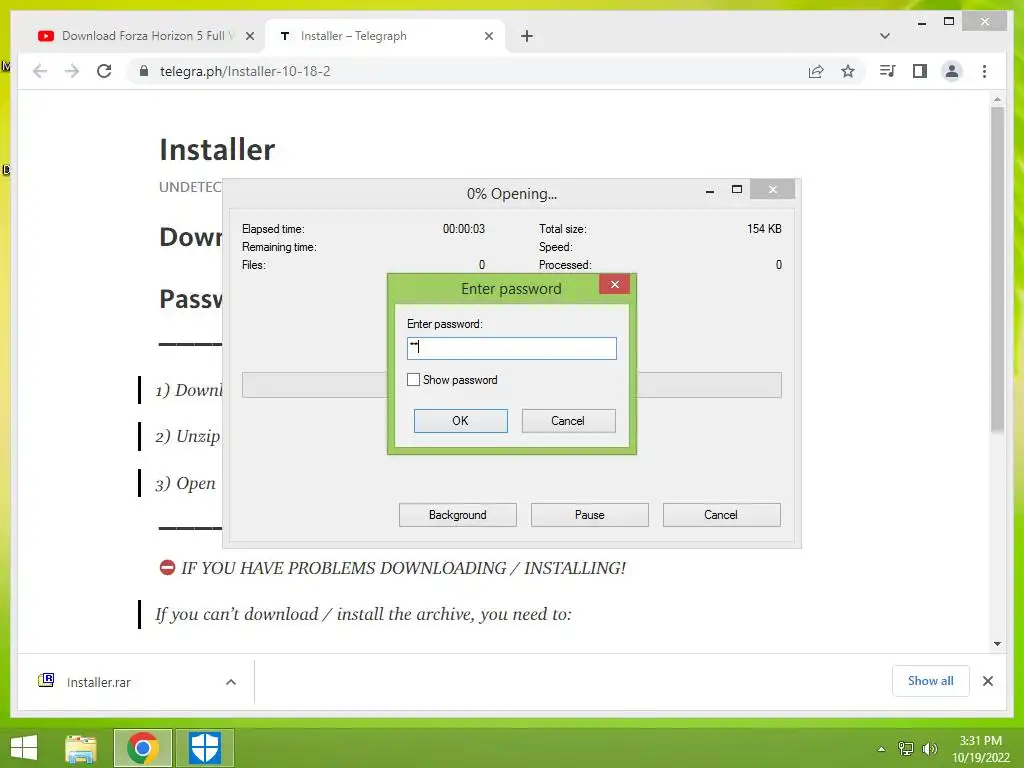Screen dimensions: 1024x768
Task: Open the media control icon
Action: pos(887,71)
